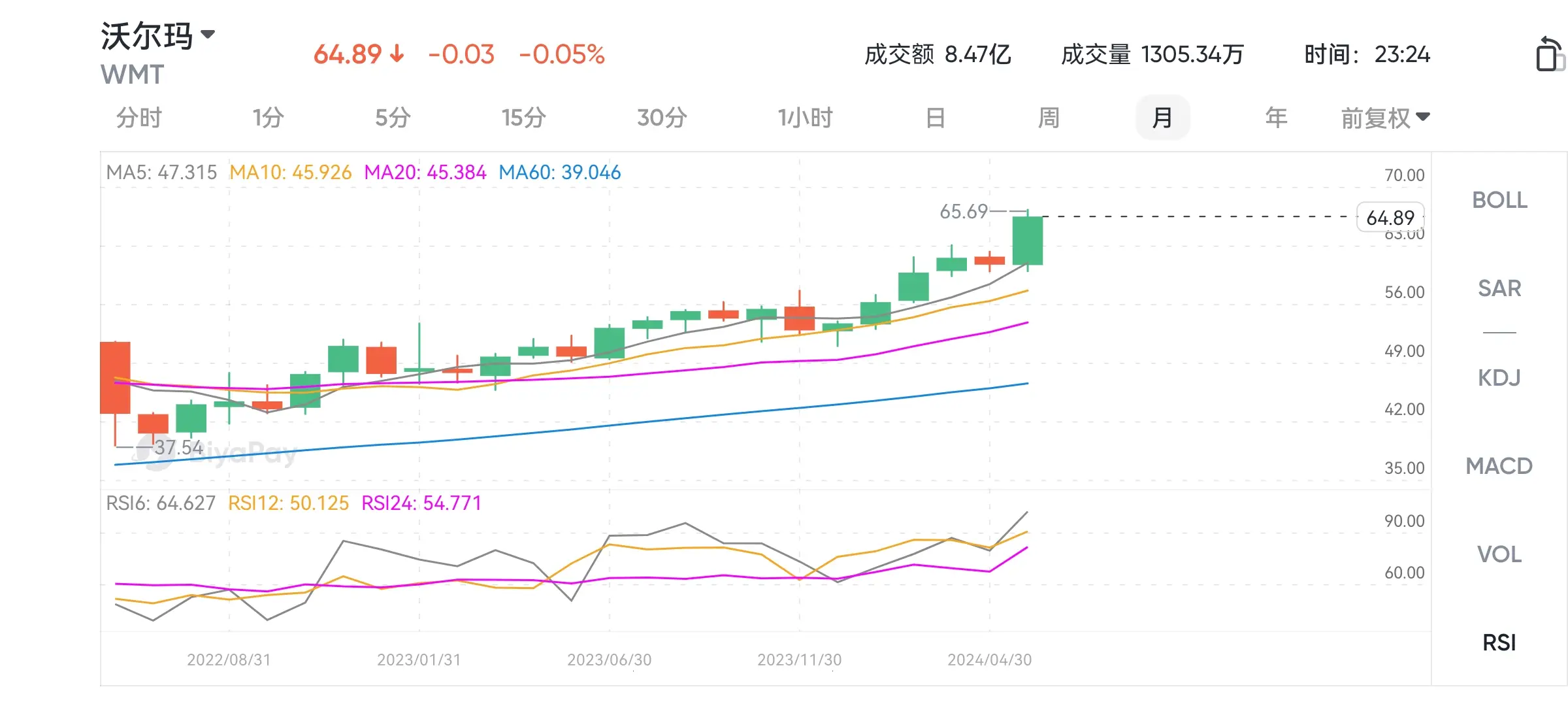Screen dimensions: 1568x706
Task: Click the 2024/04/30 date label
Action: click(x=990, y=660)
